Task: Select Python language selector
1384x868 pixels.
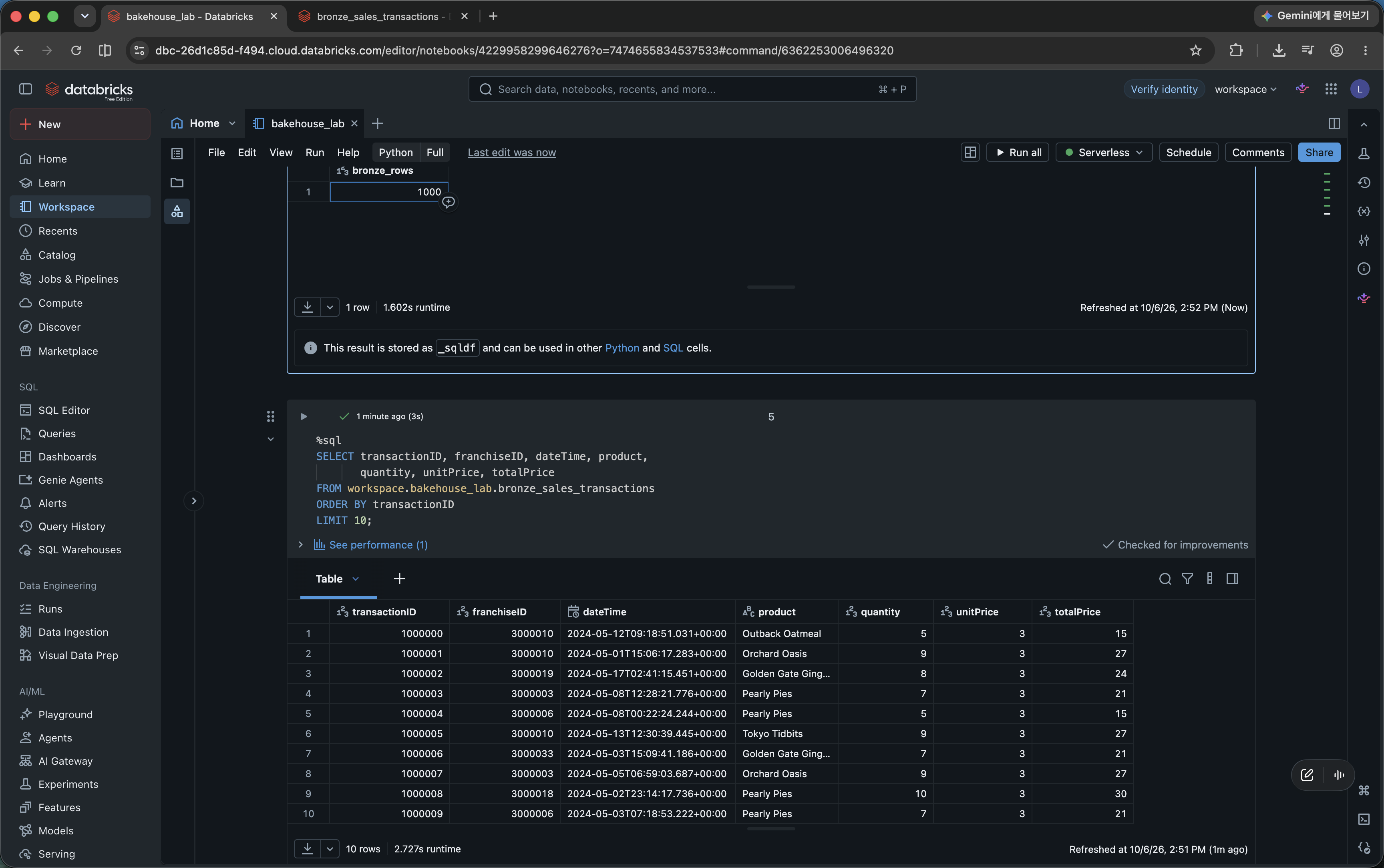Action: click(396, 153)
